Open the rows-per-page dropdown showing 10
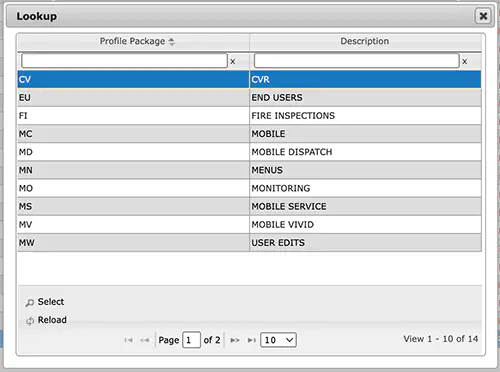Image resolution: width=500 pixels, height=372 pixels. (x=278, y=340)
